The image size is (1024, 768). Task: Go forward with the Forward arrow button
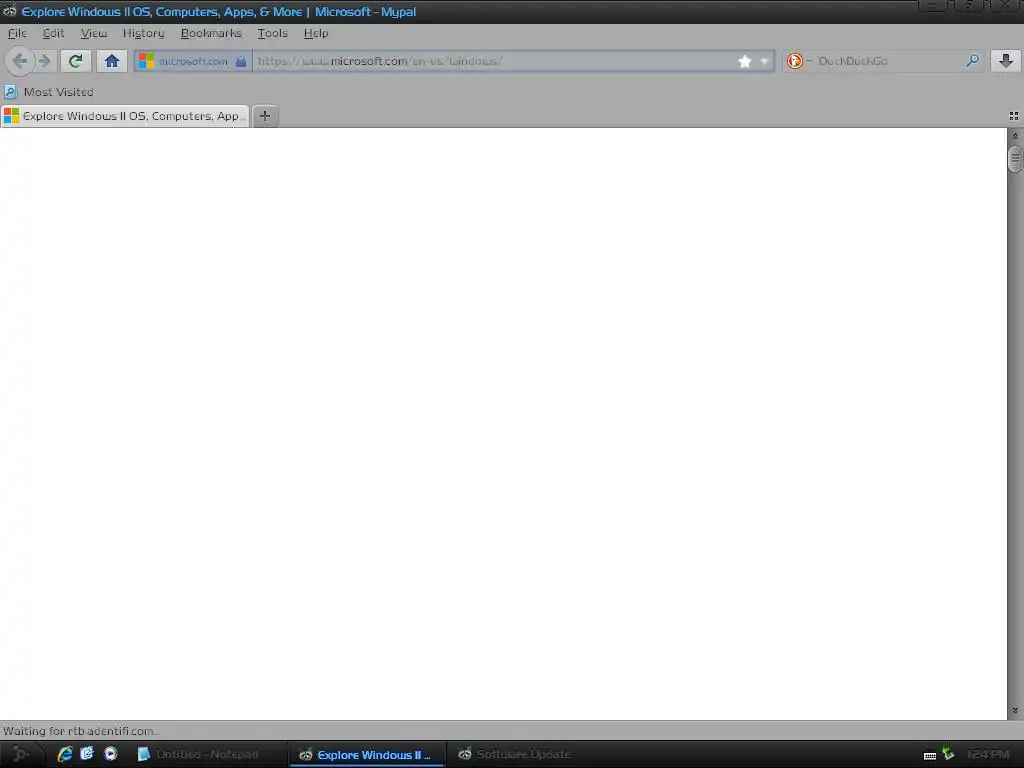[44, 61]
